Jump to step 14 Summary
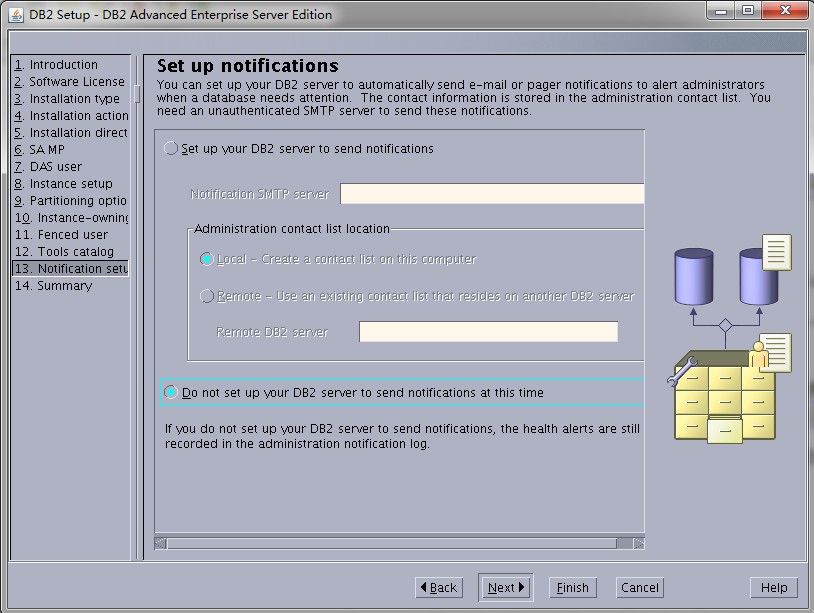The image size is (814, 613). [53, 285]
